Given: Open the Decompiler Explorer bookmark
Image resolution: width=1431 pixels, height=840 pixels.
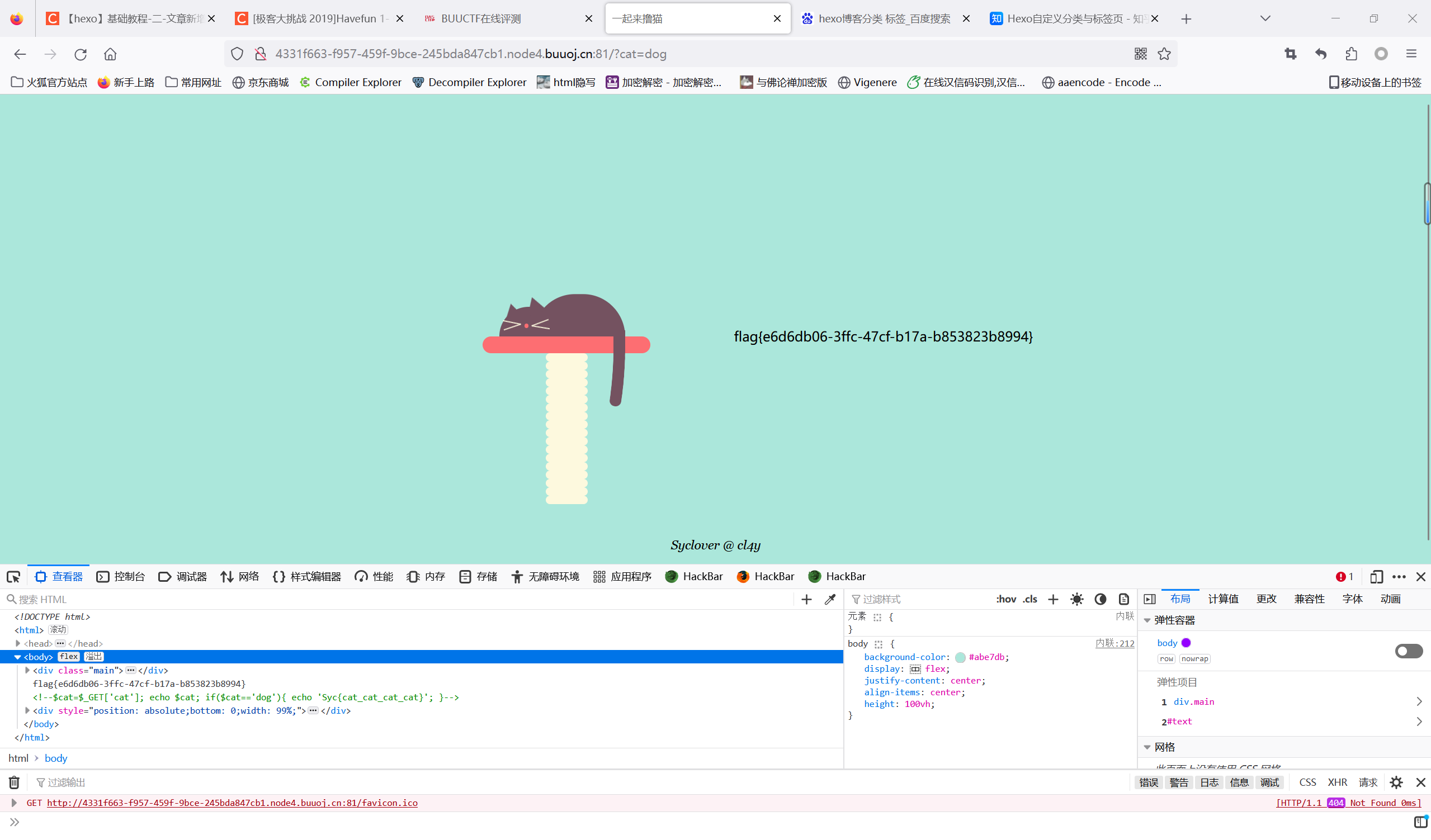Looking at the screenshot, I should coord(470,82).
